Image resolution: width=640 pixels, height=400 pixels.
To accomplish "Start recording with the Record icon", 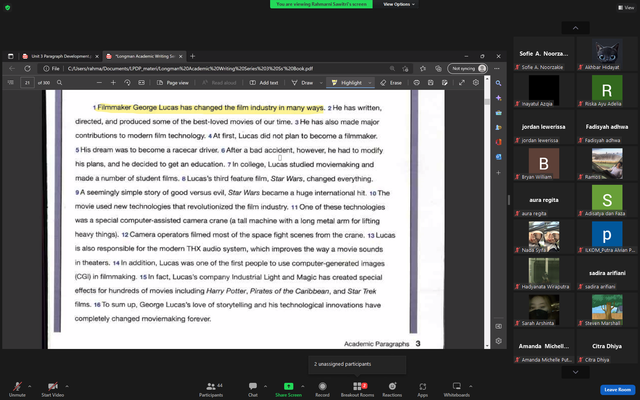I will coord(322,386).
